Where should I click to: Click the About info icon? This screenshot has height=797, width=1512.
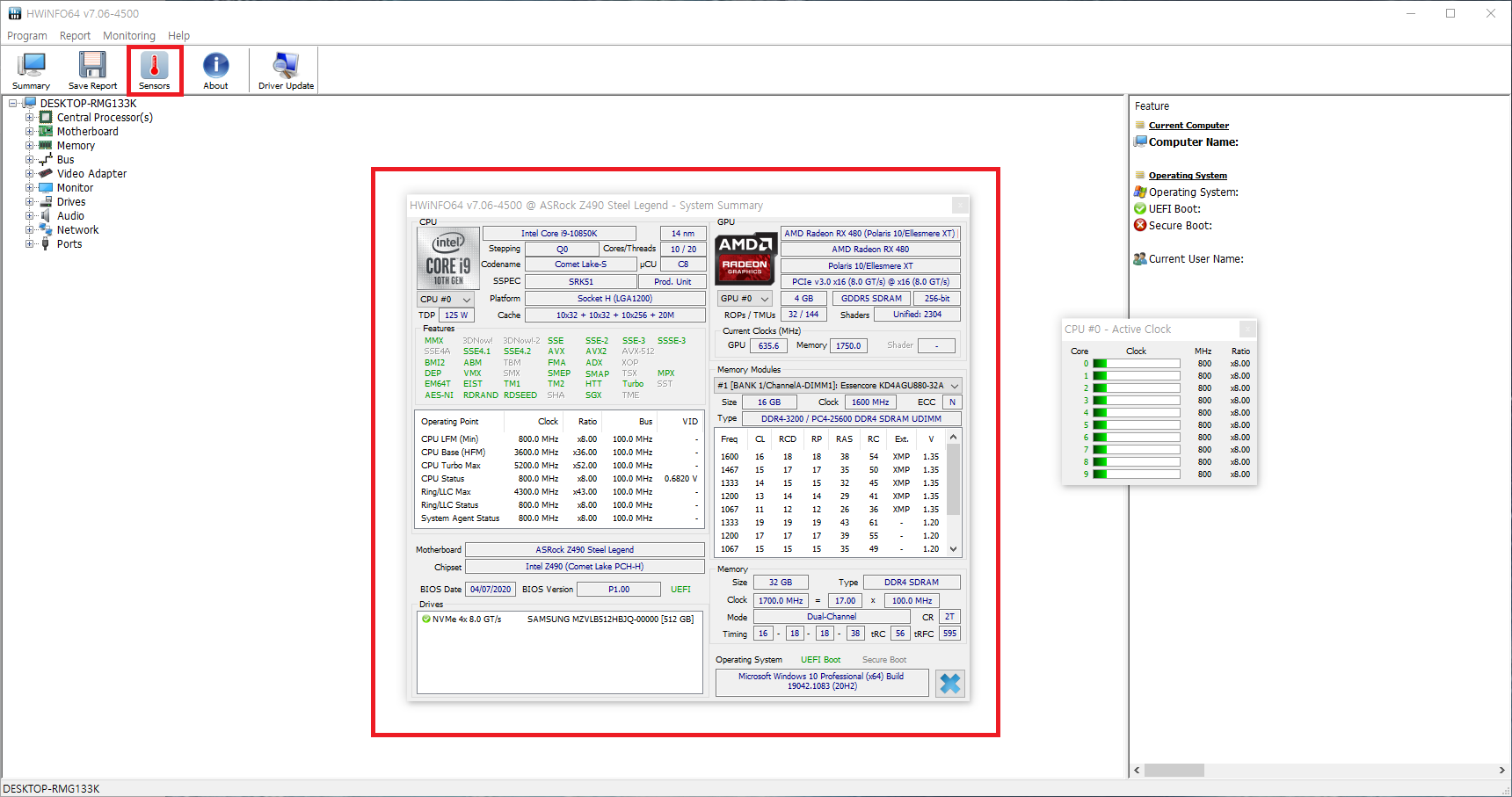pyautogui.click(x=215, y=66)
